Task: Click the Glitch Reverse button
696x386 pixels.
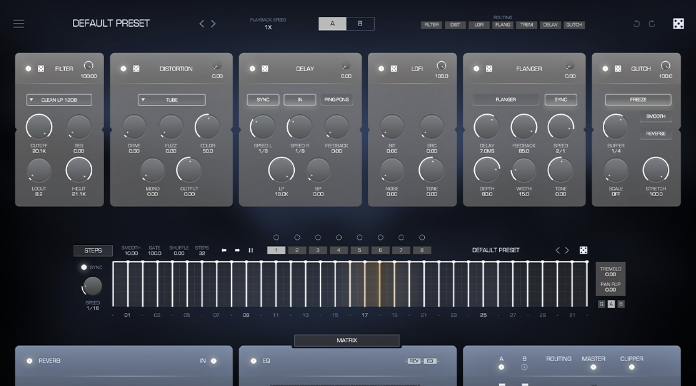Action: coord(656,134)
